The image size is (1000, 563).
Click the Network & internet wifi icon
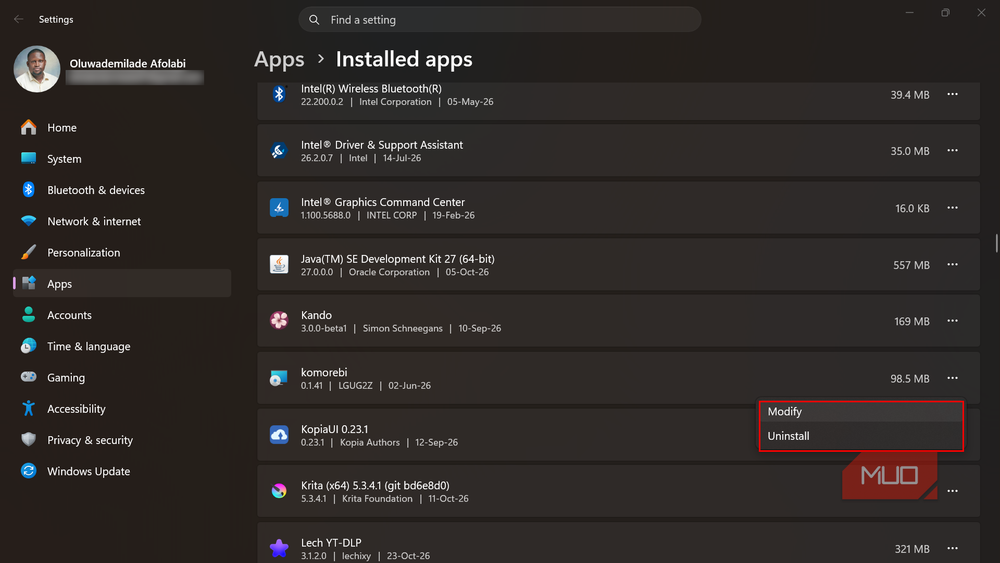click(x=29, y=221)
